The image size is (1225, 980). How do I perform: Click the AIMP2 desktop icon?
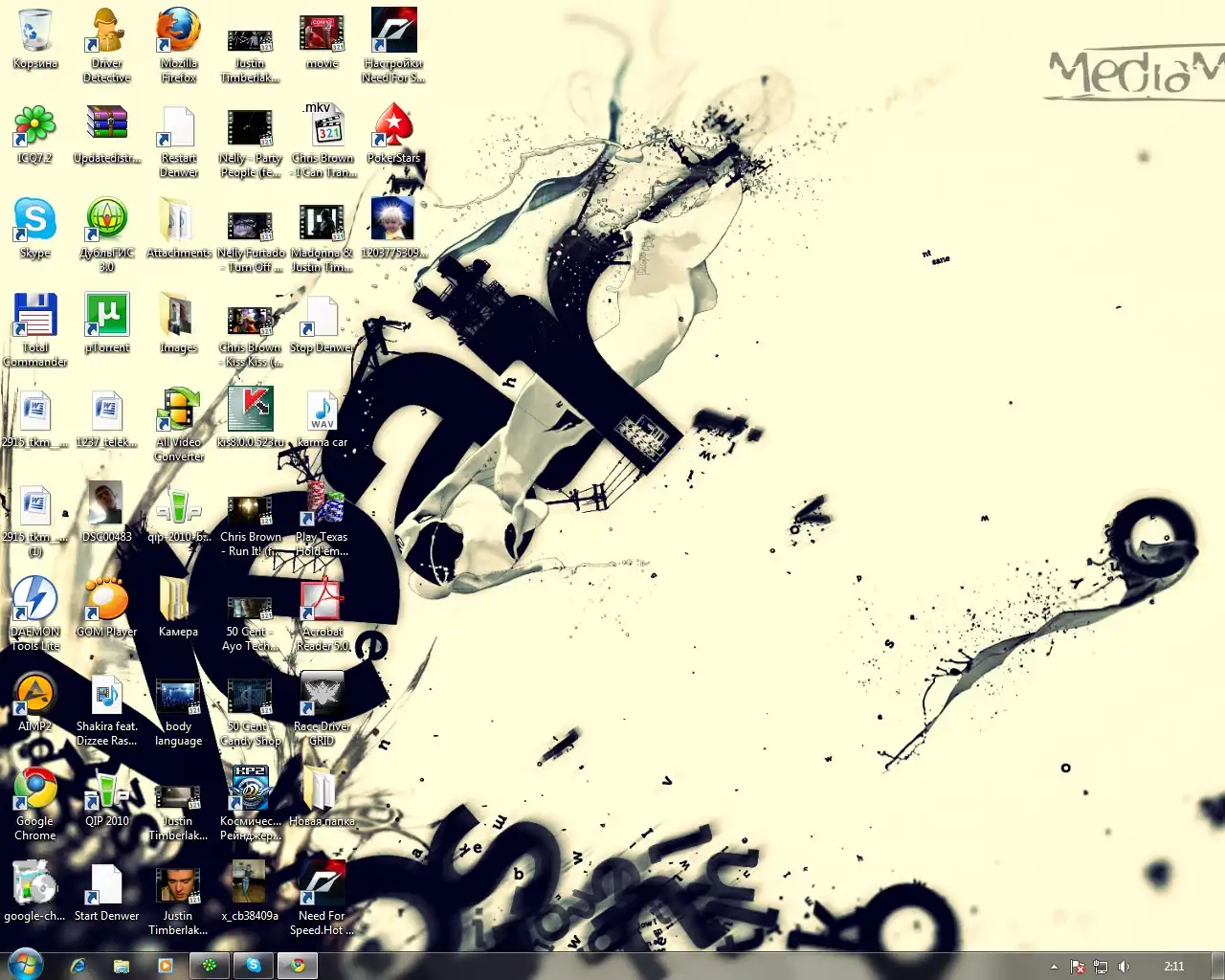[x=35, y=698]
